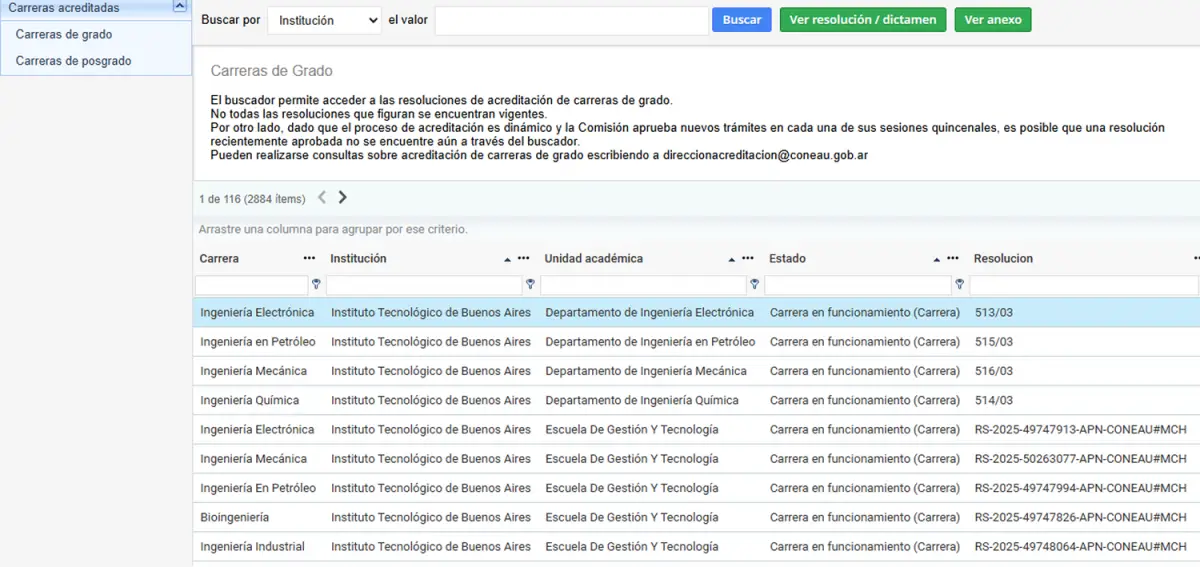The width and height of the screenshot is (1200, 567).
Task: Open the Carrera column options menu
Action: [x=310, y=259]
